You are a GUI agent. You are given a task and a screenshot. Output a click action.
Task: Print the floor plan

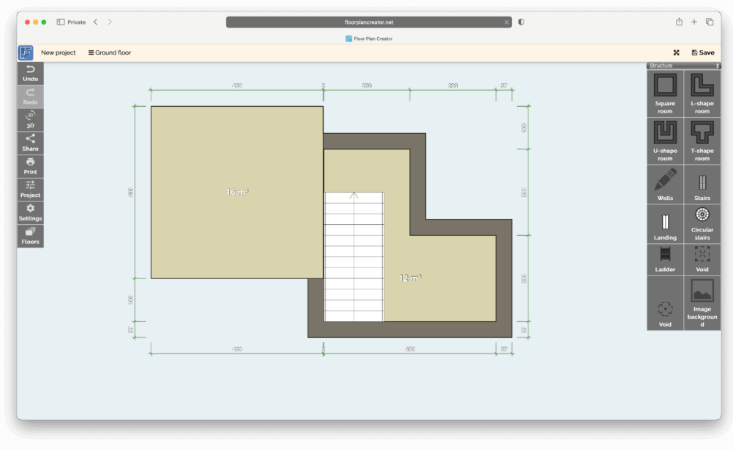[30, 166]
